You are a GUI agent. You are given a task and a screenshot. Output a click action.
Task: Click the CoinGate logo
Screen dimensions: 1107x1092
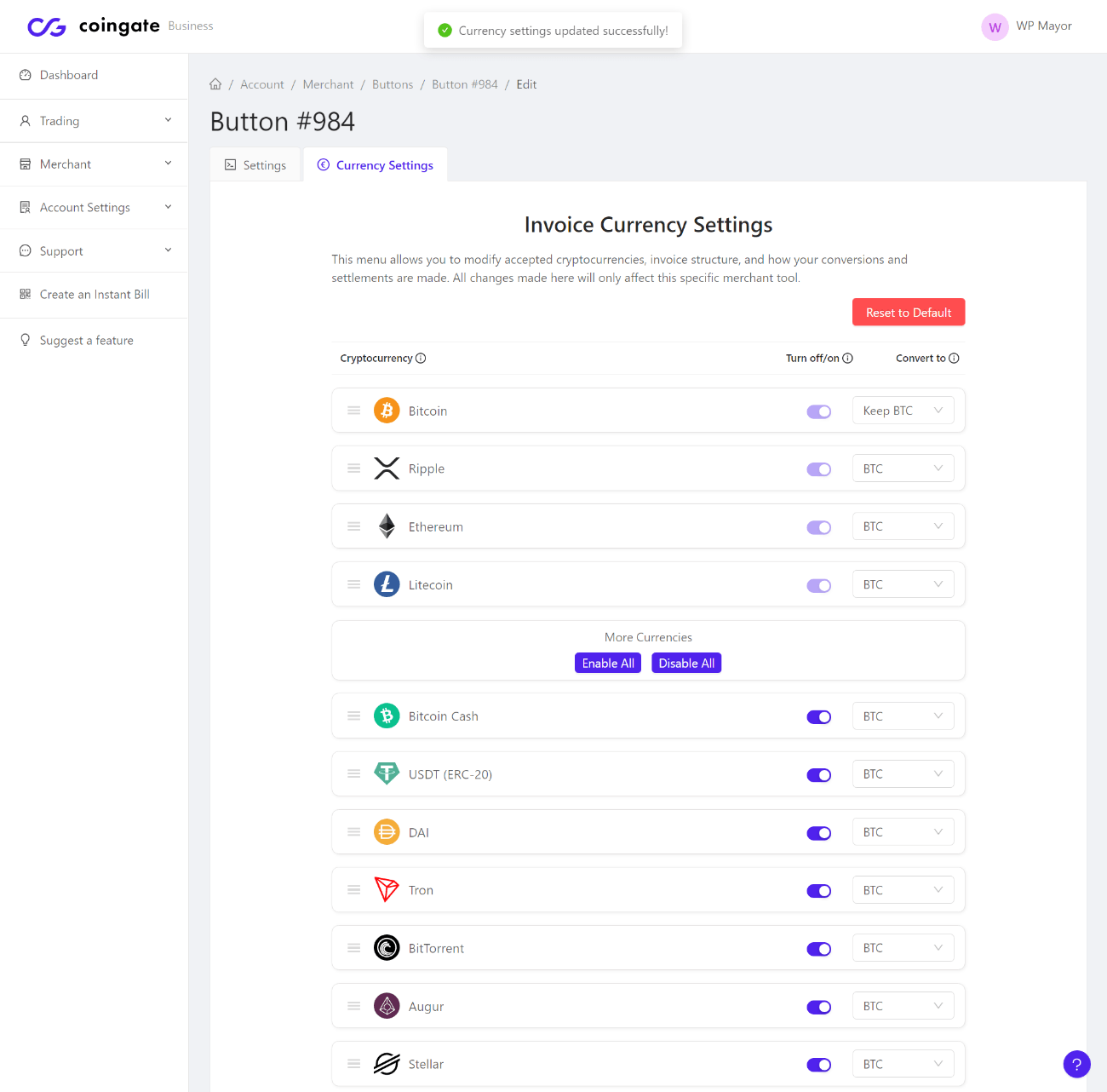click(94, 26)
